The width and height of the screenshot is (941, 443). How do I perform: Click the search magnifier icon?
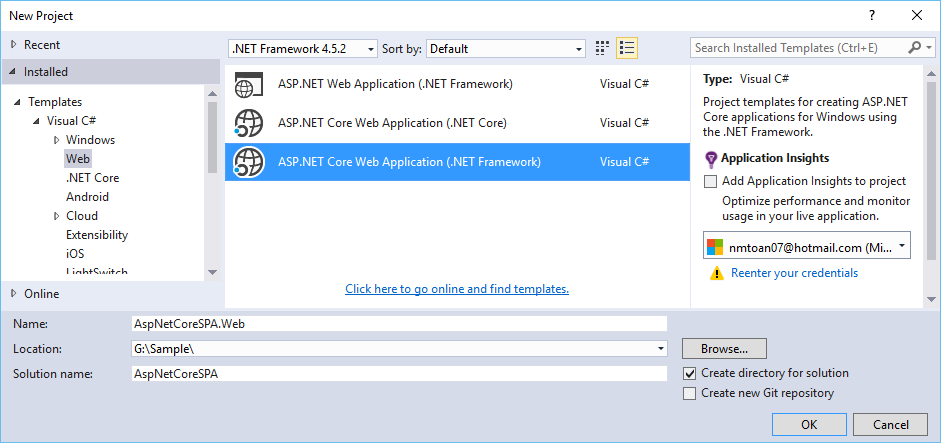coord(915,48)
